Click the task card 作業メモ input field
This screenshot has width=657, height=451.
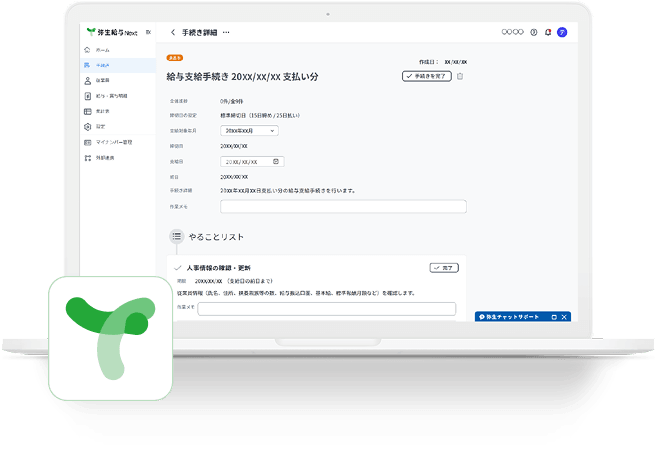point(326,309)
